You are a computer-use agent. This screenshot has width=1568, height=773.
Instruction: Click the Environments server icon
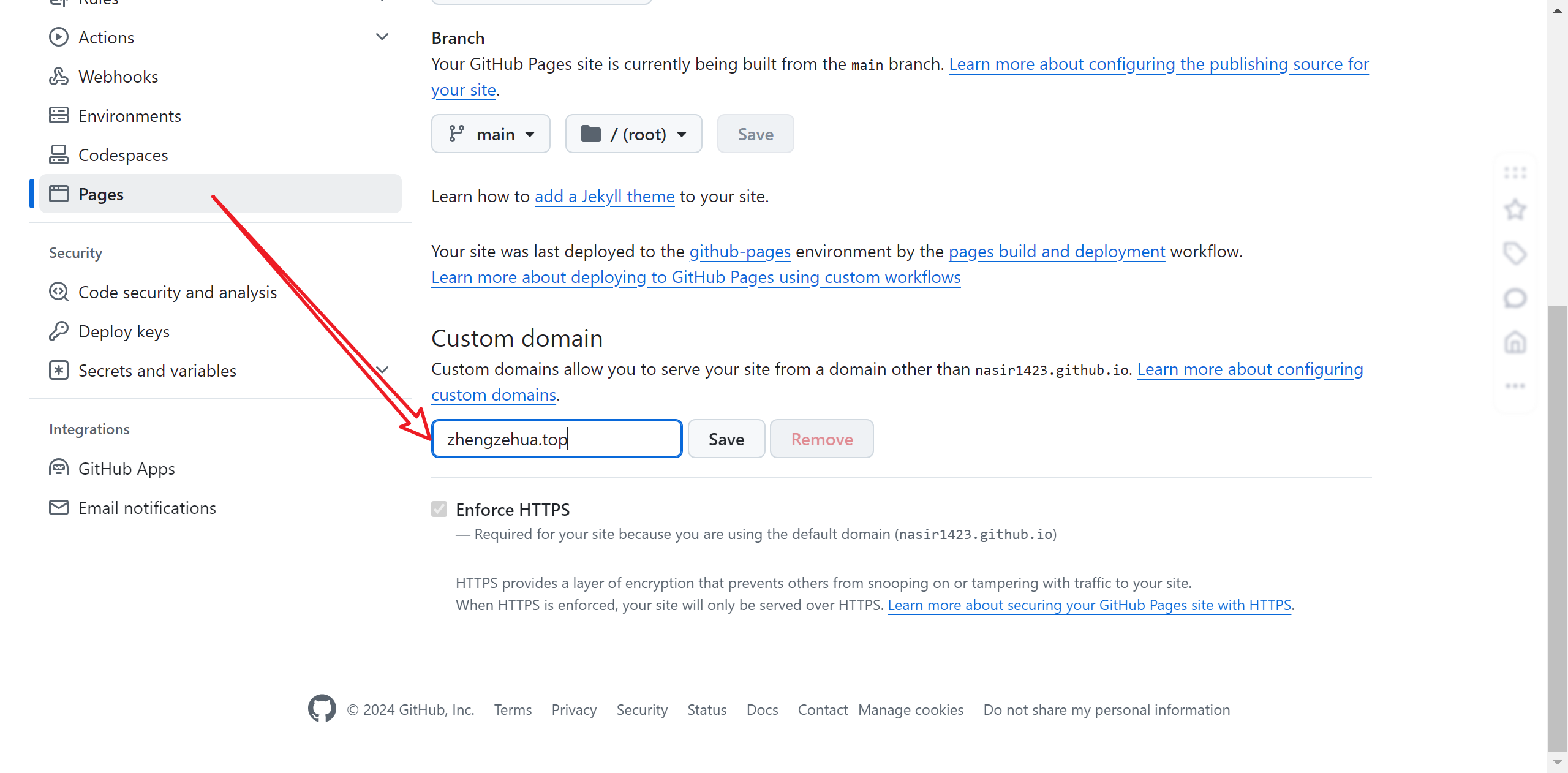click(x=59, y=115)
